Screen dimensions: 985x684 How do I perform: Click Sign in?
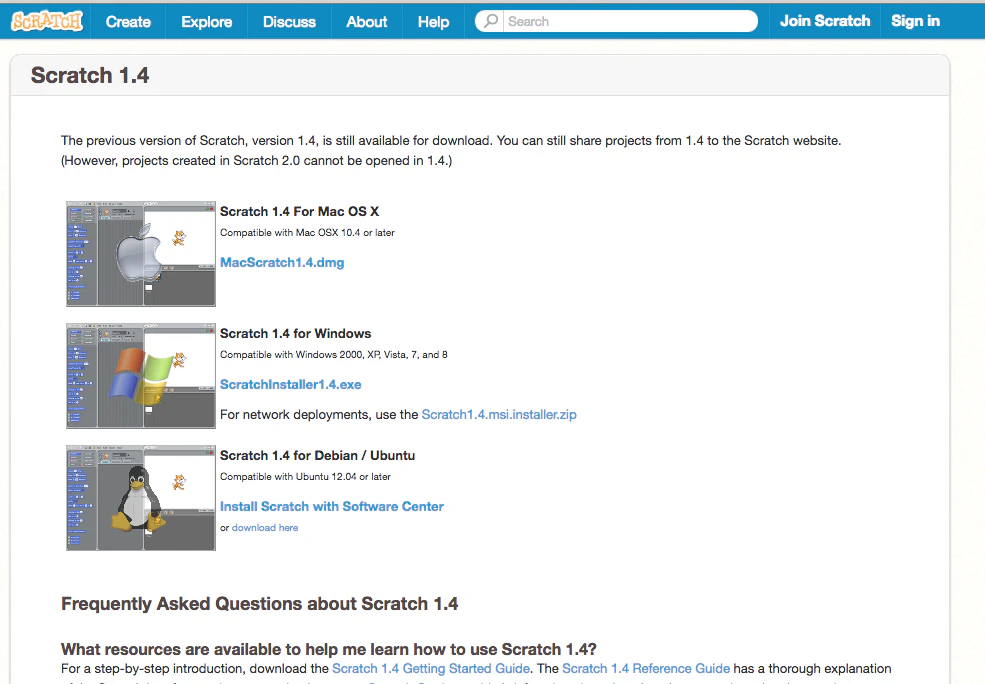[x=915, y=21]
